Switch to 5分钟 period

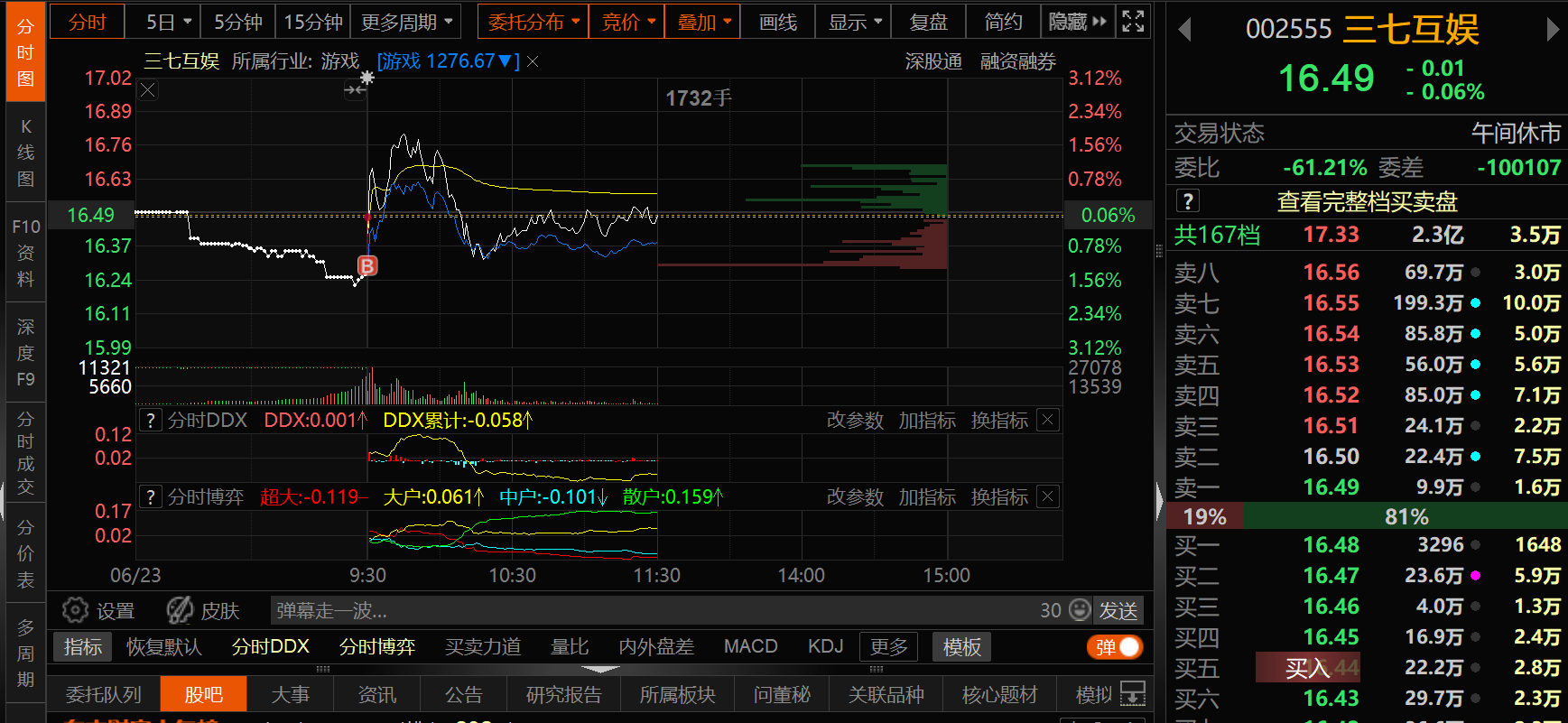click(x=238, y=22)
